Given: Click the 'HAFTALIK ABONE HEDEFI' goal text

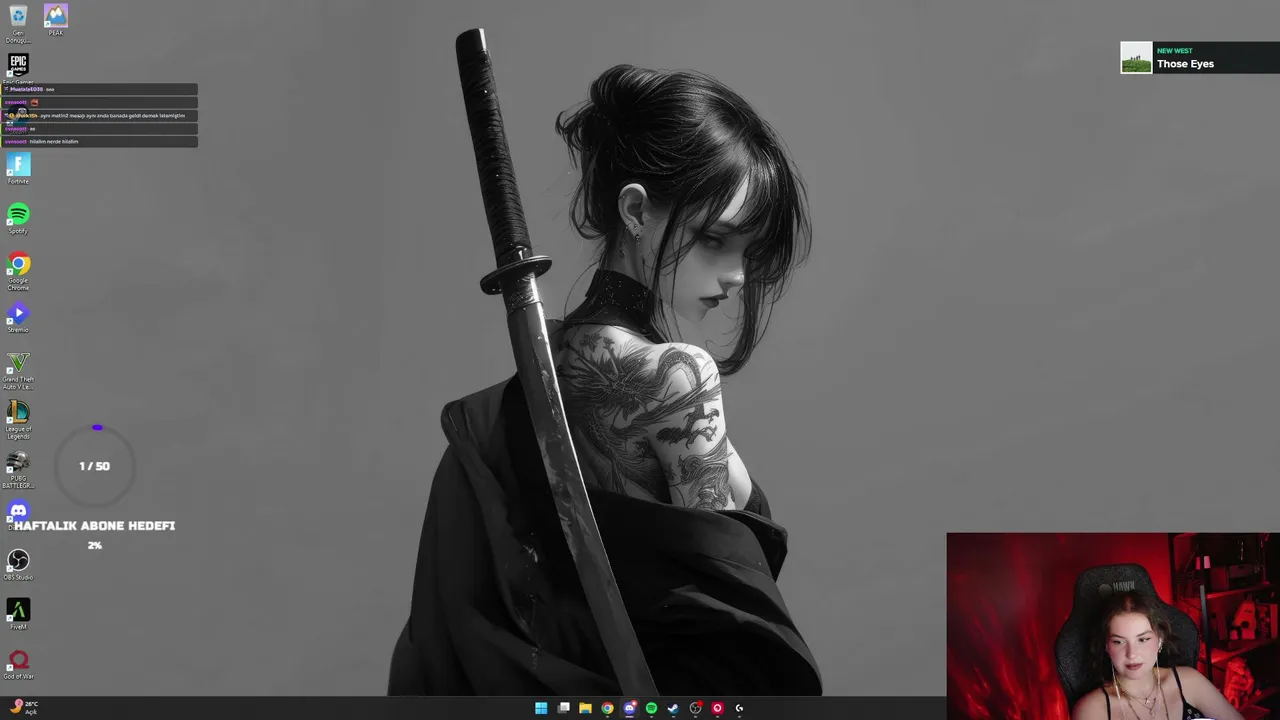Looking at the screenshot, I should click(x=95, y=525).
